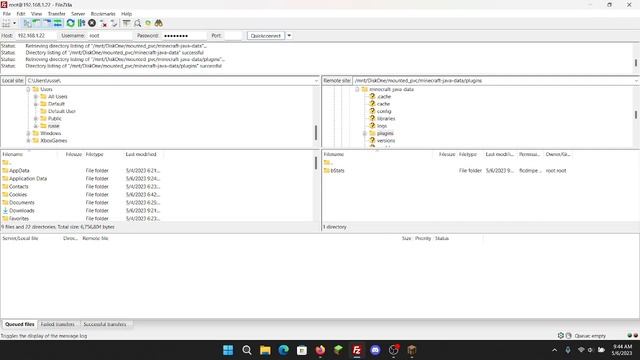
Task: Open the Local site path dropdown
Action: 316,81
